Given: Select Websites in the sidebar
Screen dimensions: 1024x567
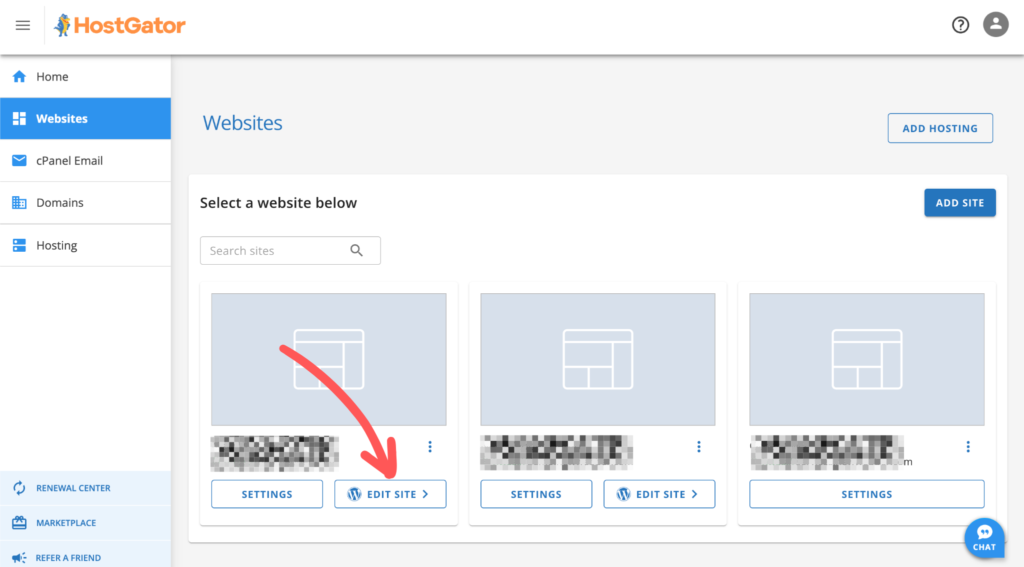Looking at the screenshot, I should coord(62,119).
